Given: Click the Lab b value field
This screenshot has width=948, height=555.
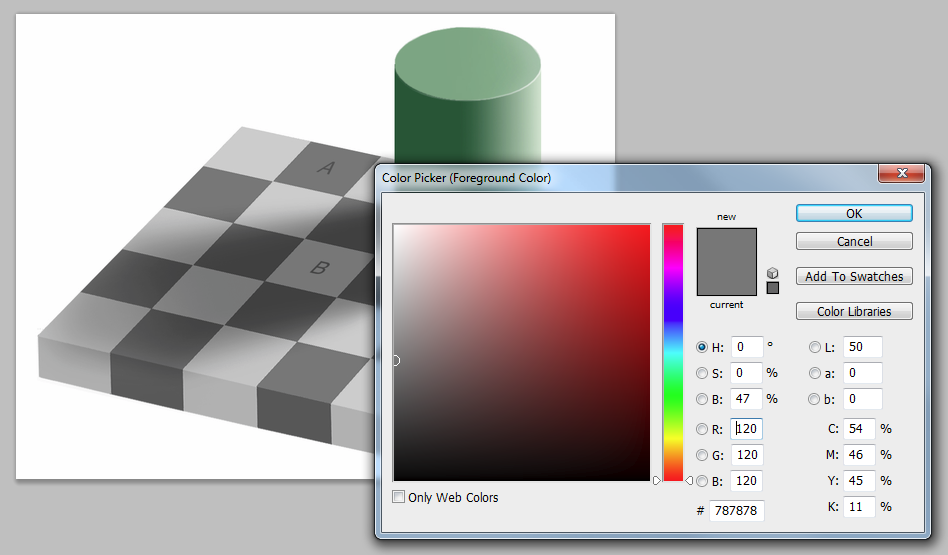Looking at the screenshot, I should coord(862,399).
